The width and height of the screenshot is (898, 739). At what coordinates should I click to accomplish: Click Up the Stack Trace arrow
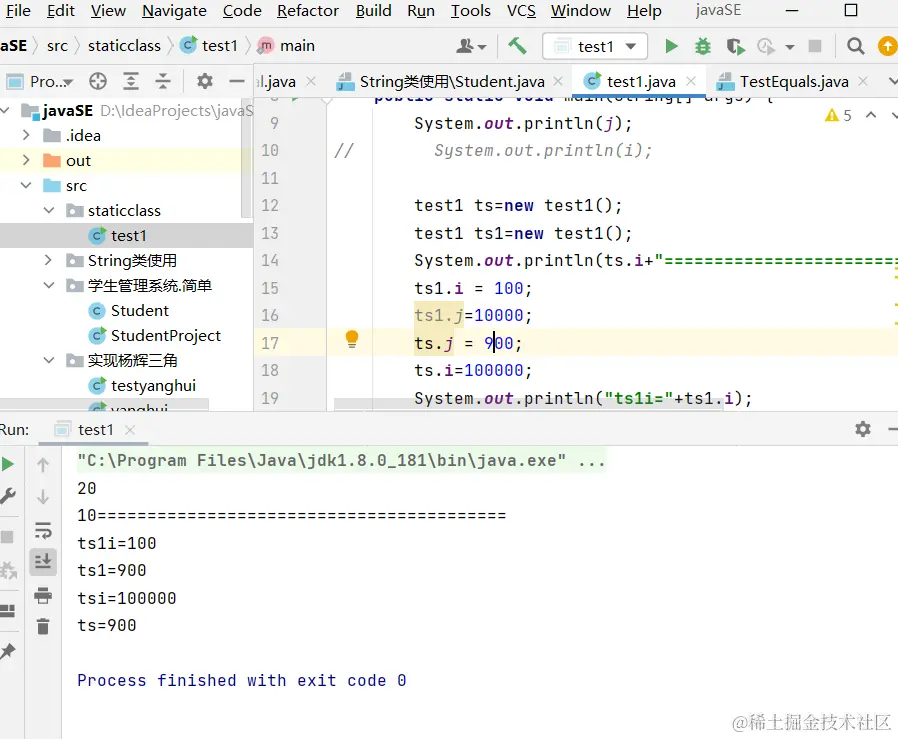[x=43, y=465]
